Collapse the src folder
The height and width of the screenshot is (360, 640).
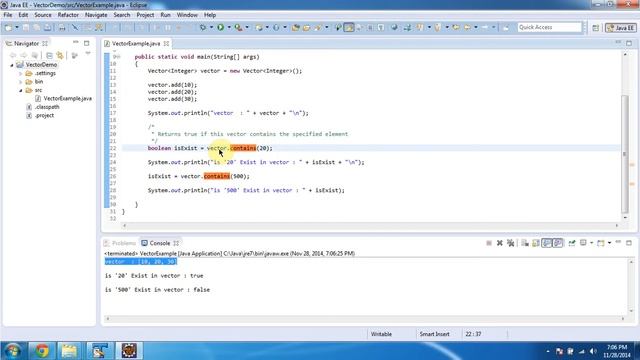click(20, 90)
